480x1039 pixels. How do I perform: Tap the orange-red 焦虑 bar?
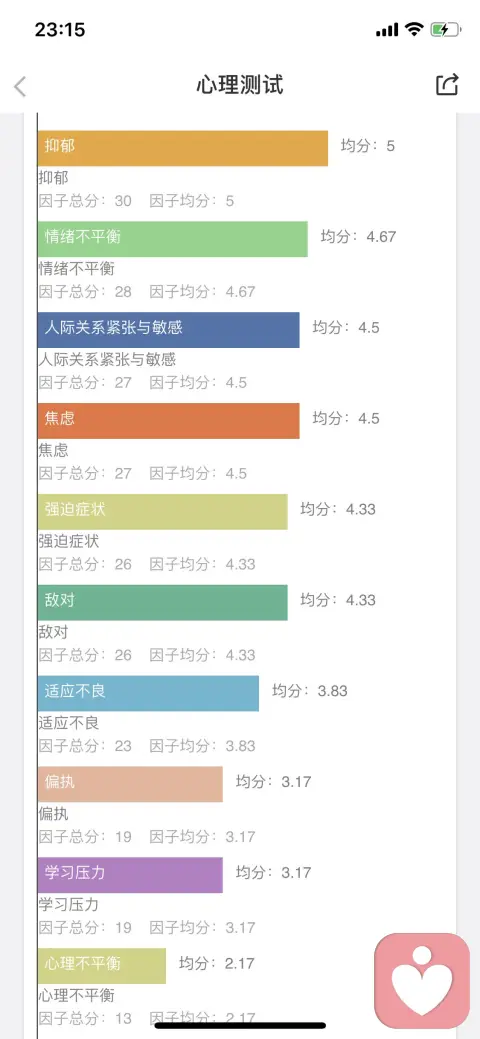168,420
